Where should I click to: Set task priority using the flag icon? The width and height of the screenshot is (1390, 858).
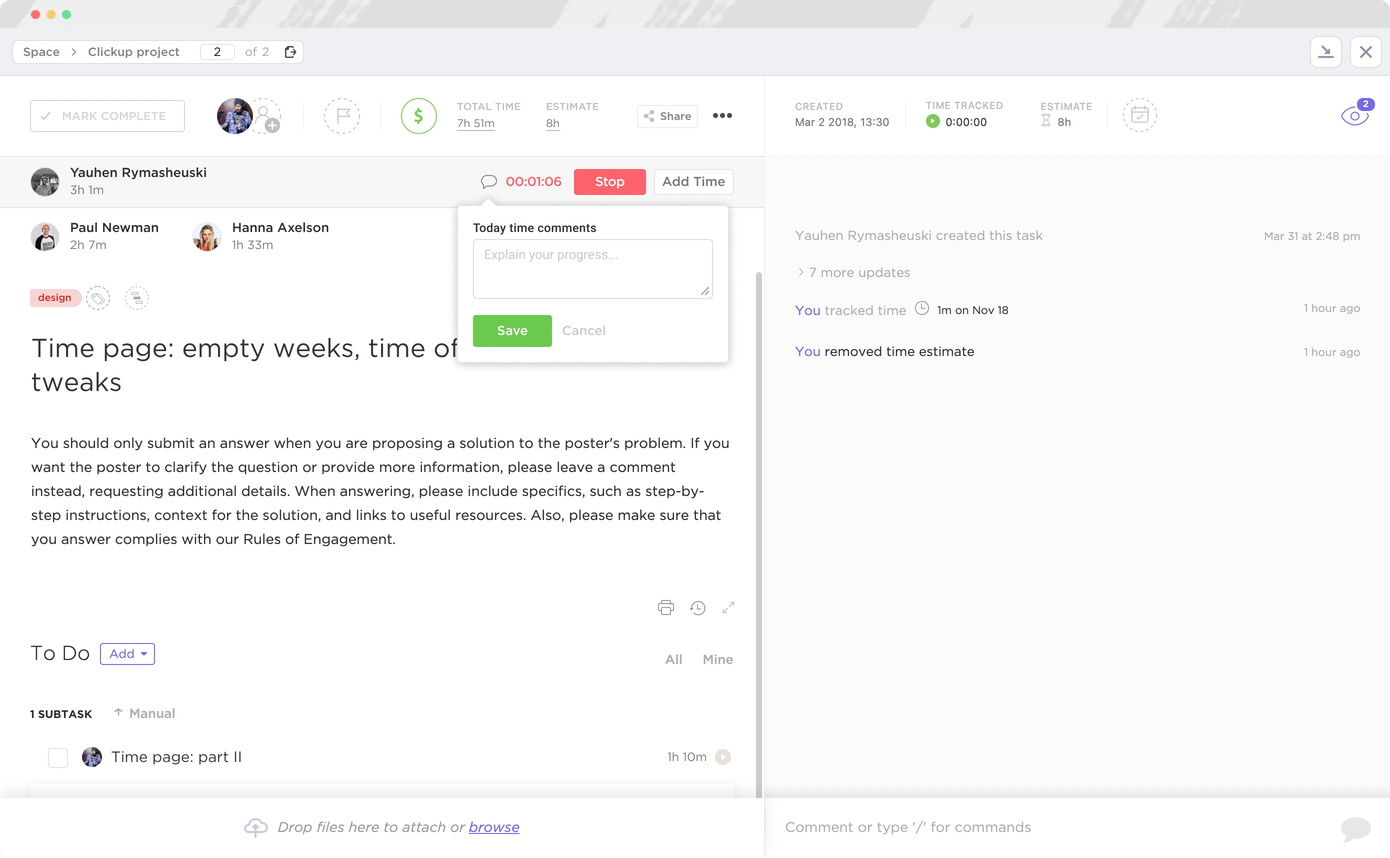pos(342,115)
